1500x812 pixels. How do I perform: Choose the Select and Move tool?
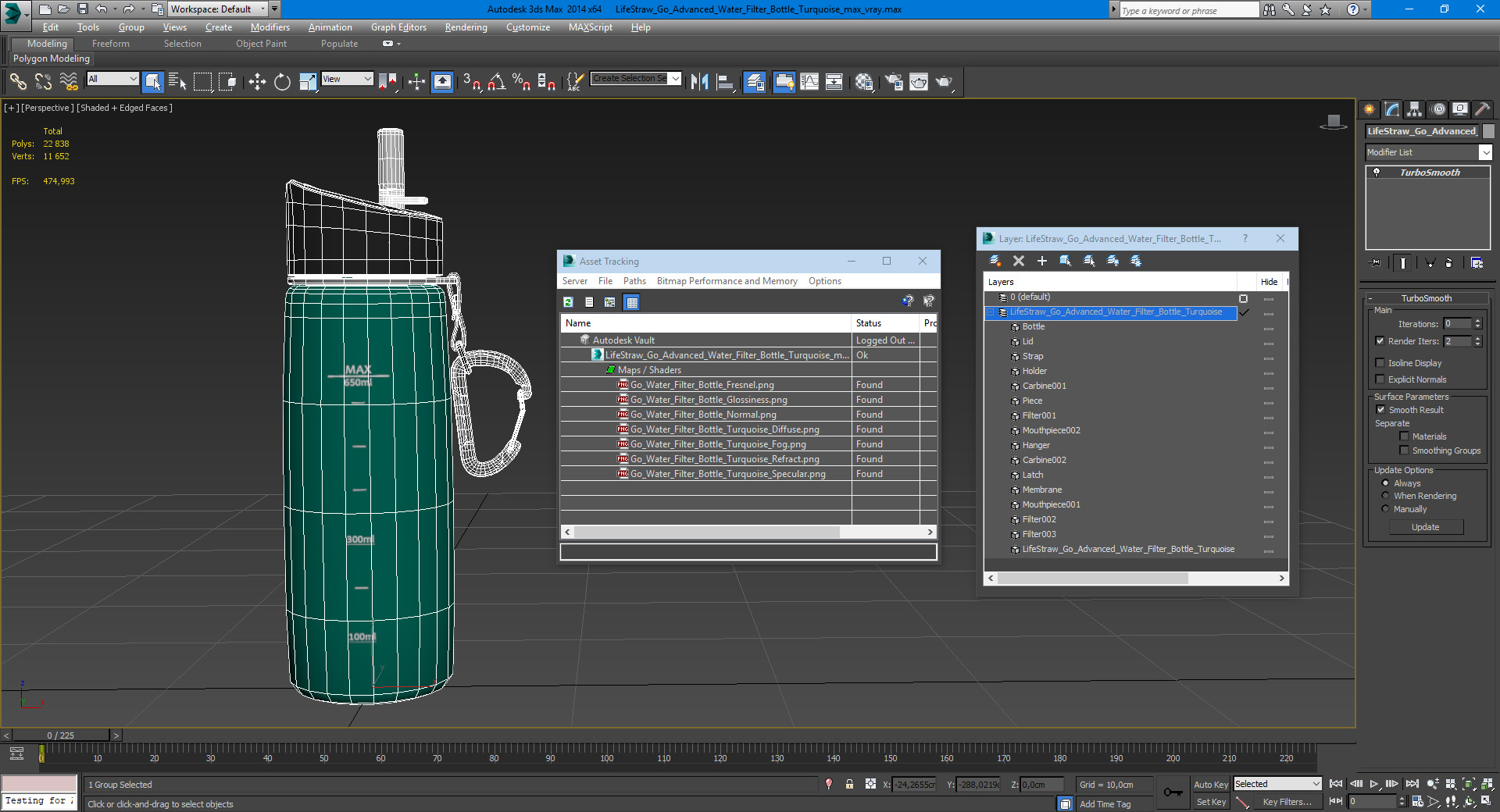257,81
